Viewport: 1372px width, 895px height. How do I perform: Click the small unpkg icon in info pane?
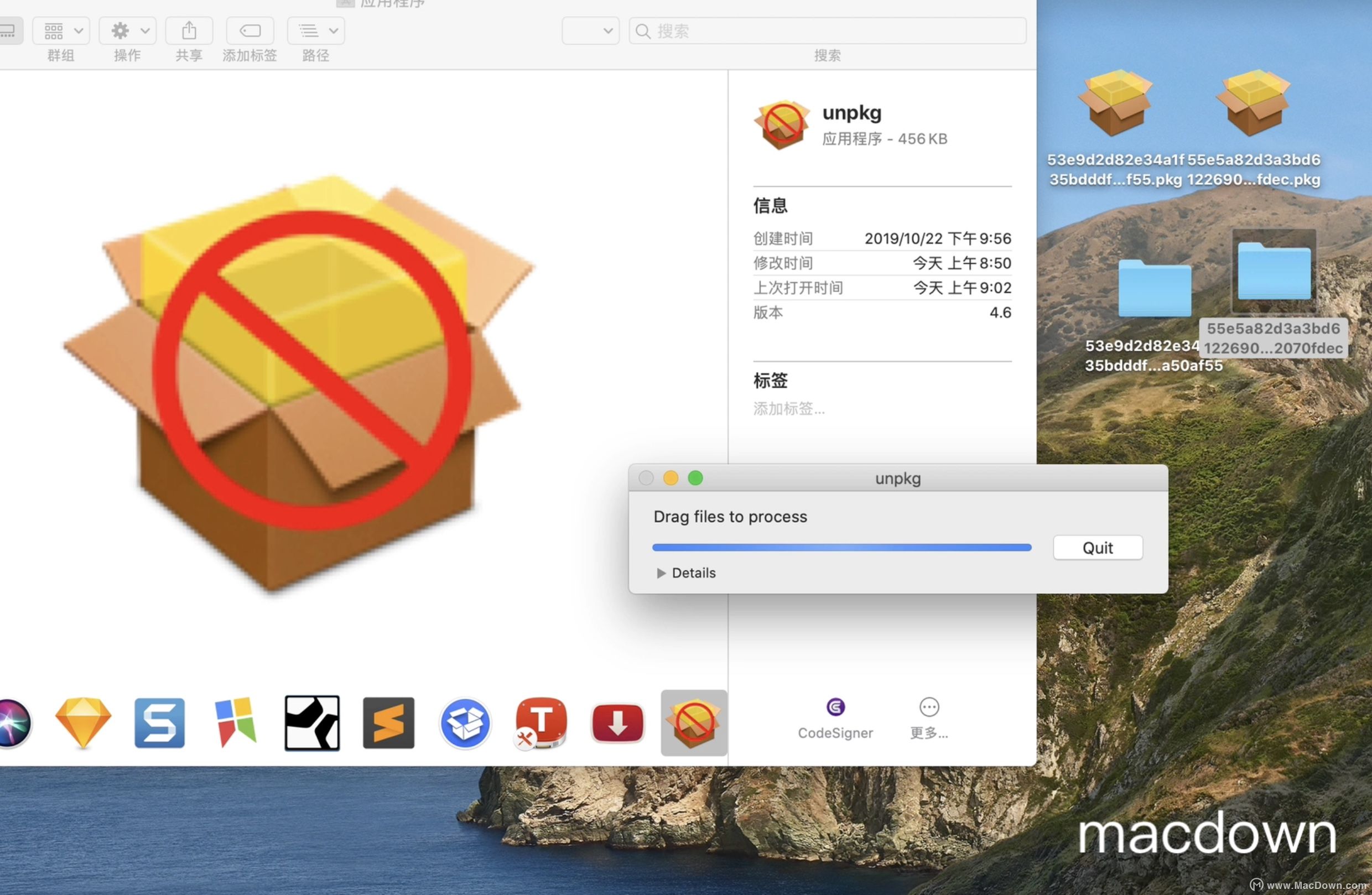782,125
